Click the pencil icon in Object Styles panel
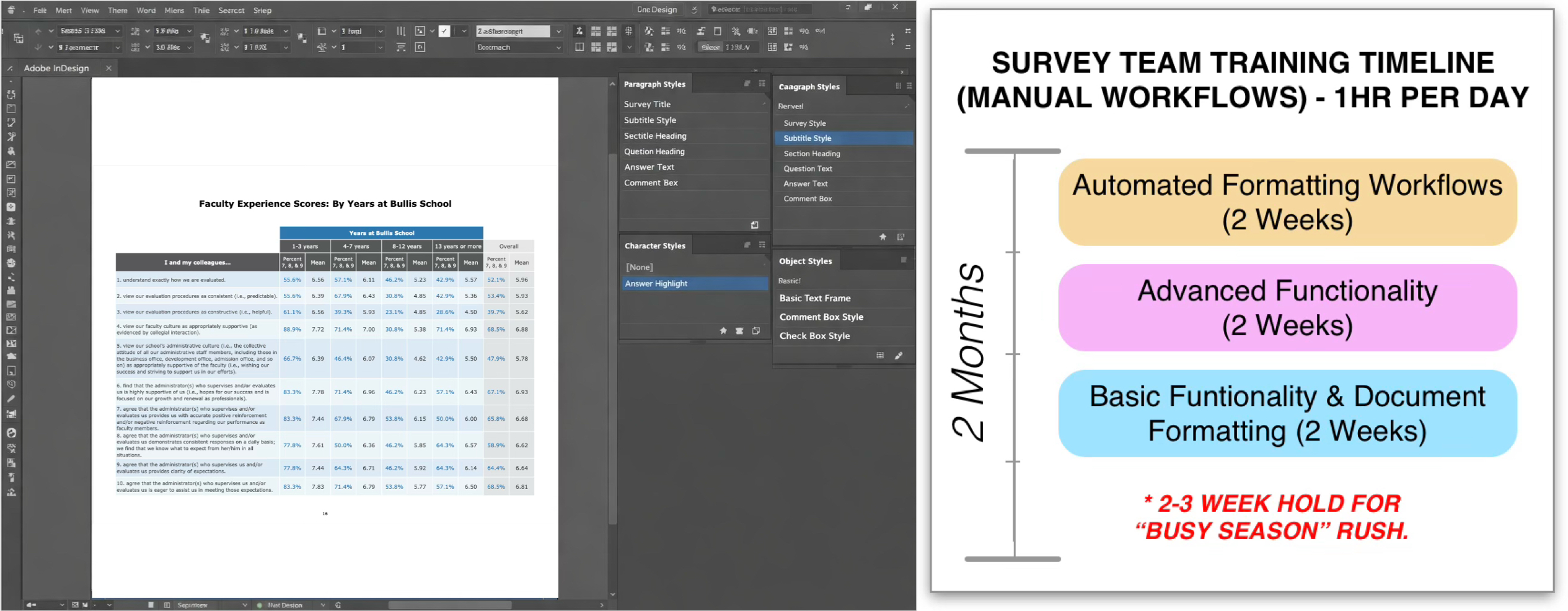The image size is (1568, 611). (898, 356)
